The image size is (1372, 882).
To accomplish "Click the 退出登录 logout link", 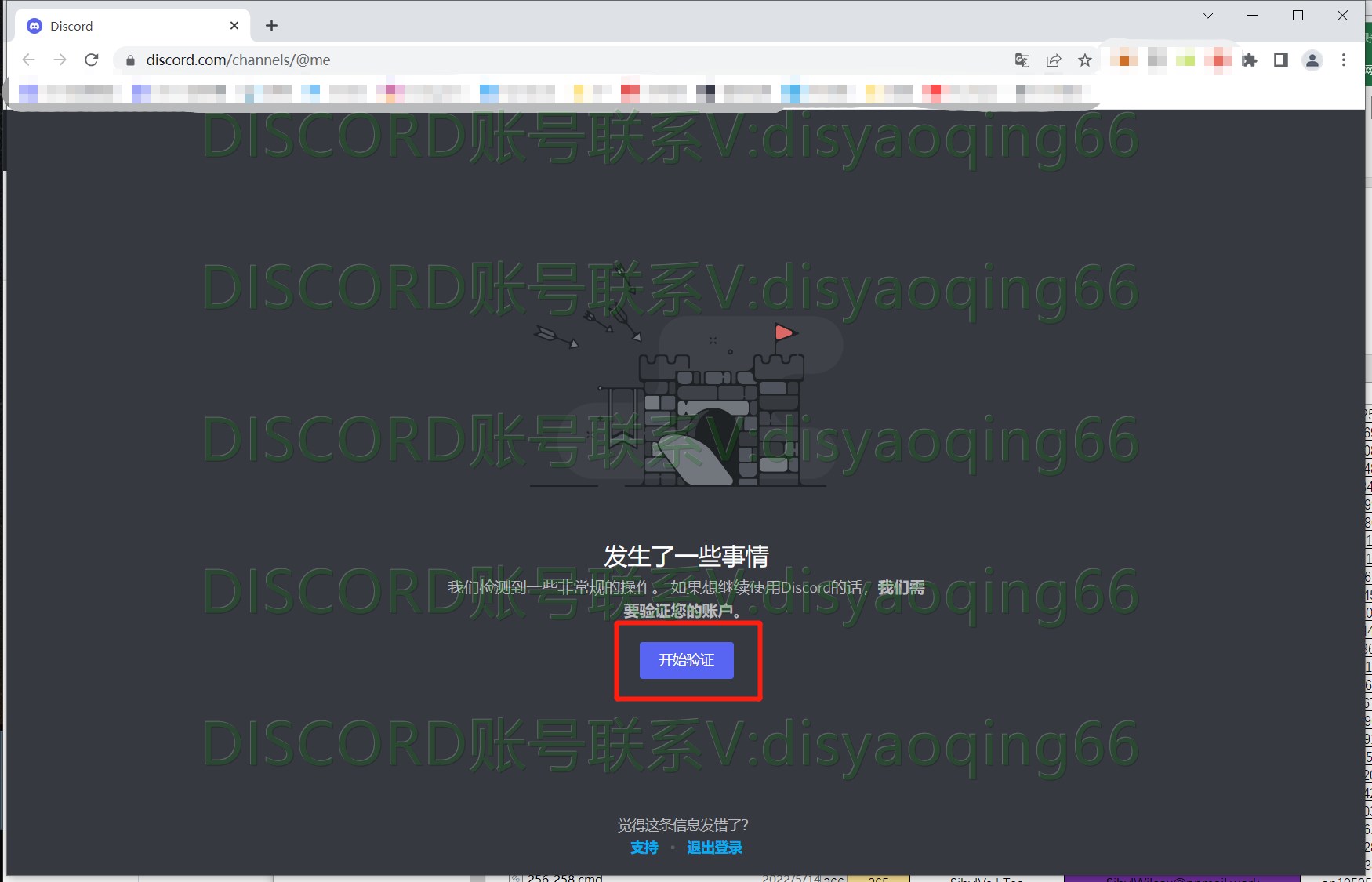I will (x=714, y=848).
